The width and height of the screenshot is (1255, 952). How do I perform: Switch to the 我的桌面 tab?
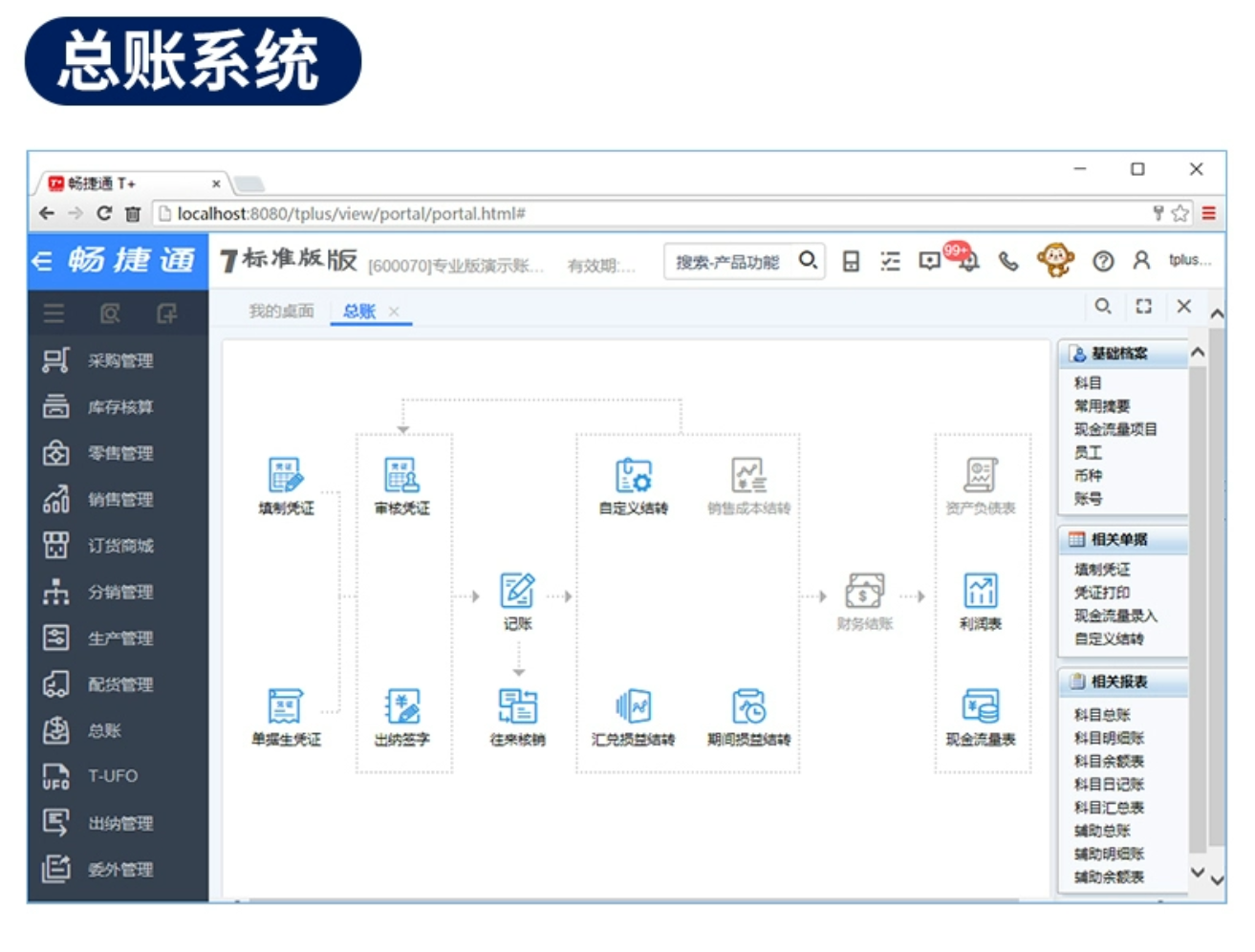tap(281, 311)
